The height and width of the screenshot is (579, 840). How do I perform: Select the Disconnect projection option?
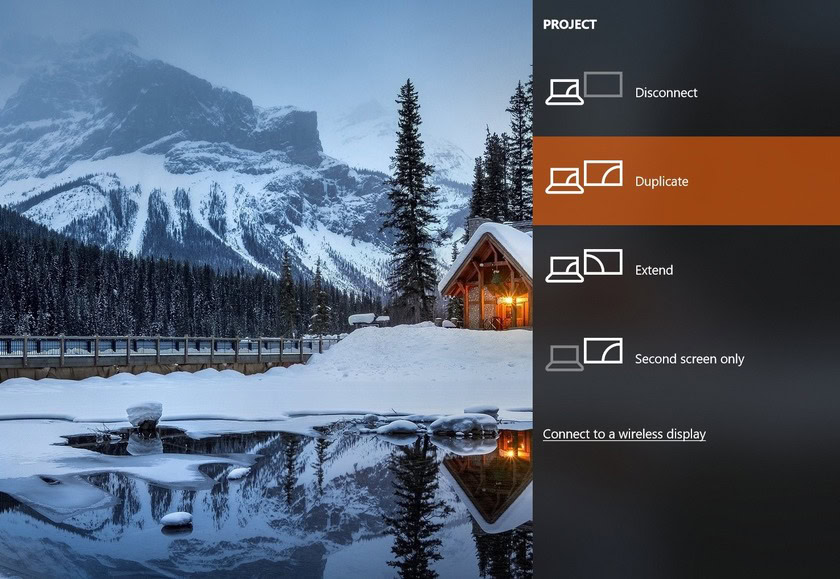click(x=686, y=92)
